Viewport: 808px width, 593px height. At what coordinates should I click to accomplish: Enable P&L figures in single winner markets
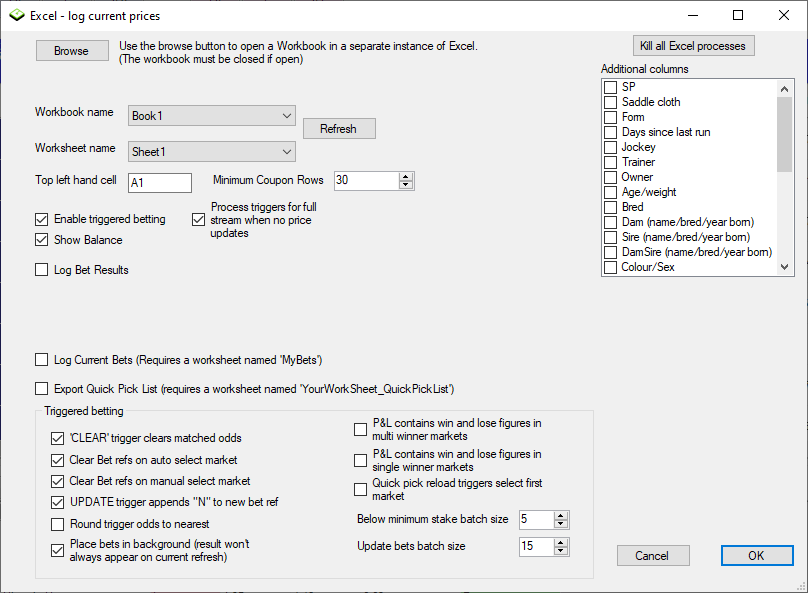click(361, 461)
